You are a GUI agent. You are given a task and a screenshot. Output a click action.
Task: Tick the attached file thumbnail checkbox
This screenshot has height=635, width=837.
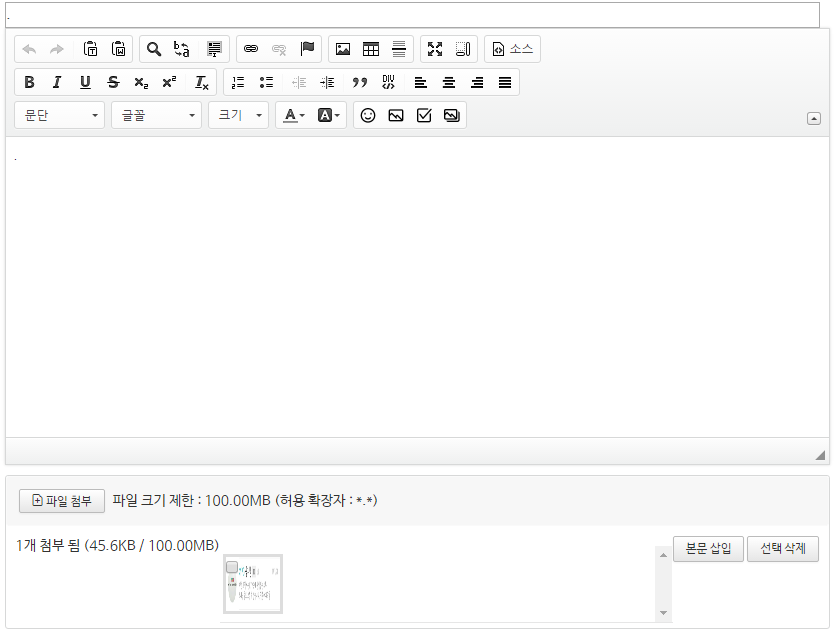232,567
